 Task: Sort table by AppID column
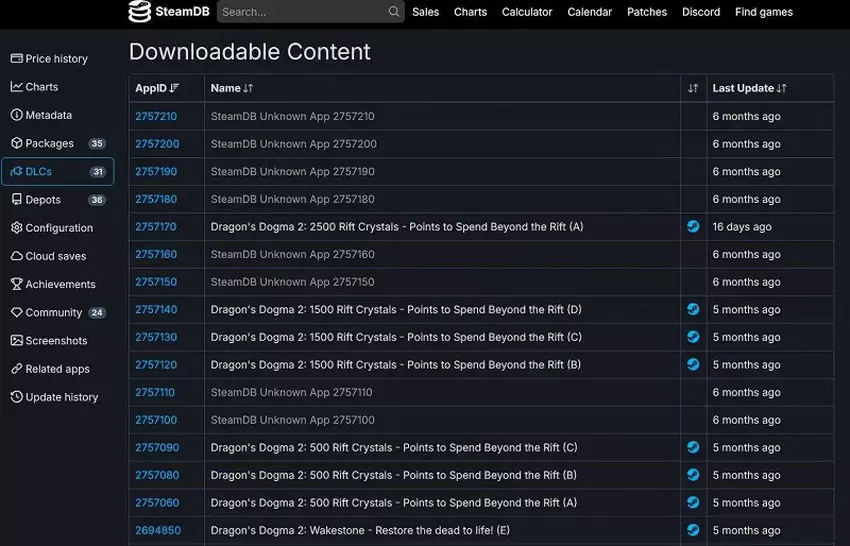(157, 88)
